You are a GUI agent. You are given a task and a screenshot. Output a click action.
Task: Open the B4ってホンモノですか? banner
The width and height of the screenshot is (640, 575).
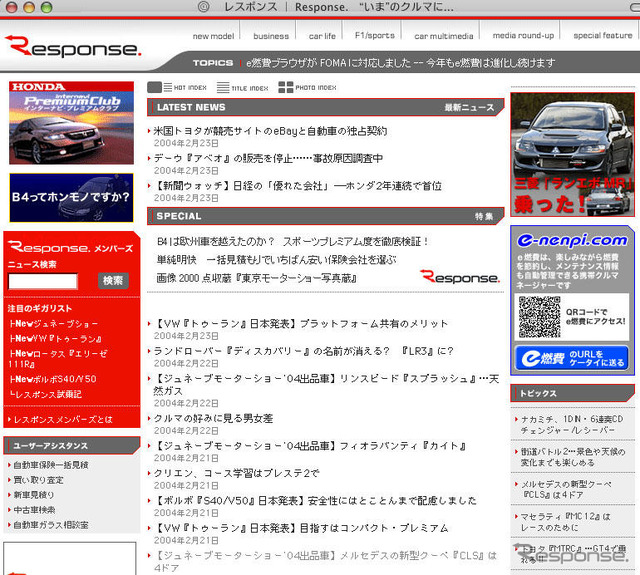point(71,198)
